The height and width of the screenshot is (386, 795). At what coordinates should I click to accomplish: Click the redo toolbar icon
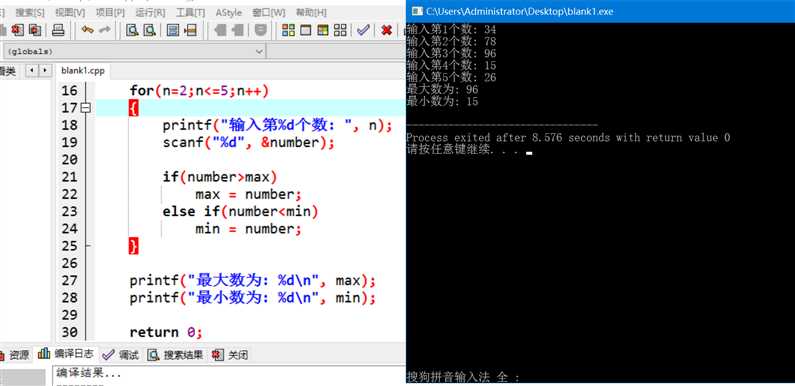tap(104, 30)
